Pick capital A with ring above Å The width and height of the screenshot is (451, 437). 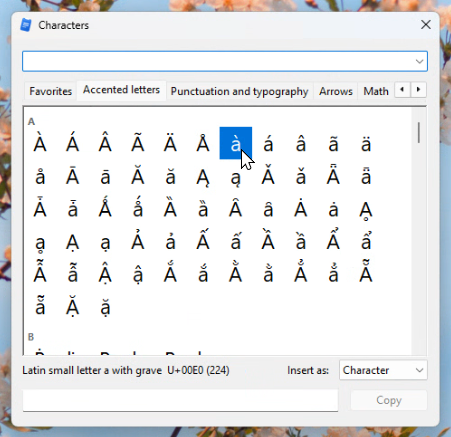[x=203, y=143]
